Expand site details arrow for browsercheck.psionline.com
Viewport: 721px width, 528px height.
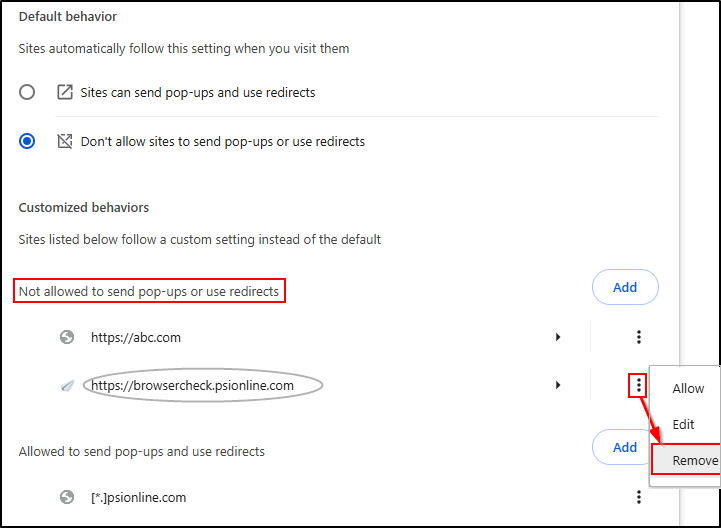pos(558,385)
